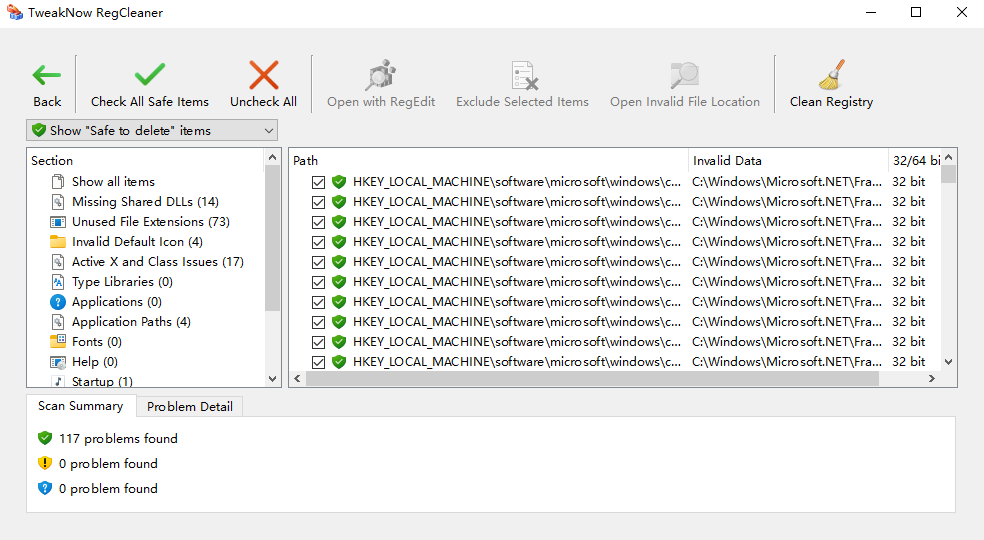Click the results list scroll right arrow
The height and width of the screenshot is (540, 984).
(931, 379)
